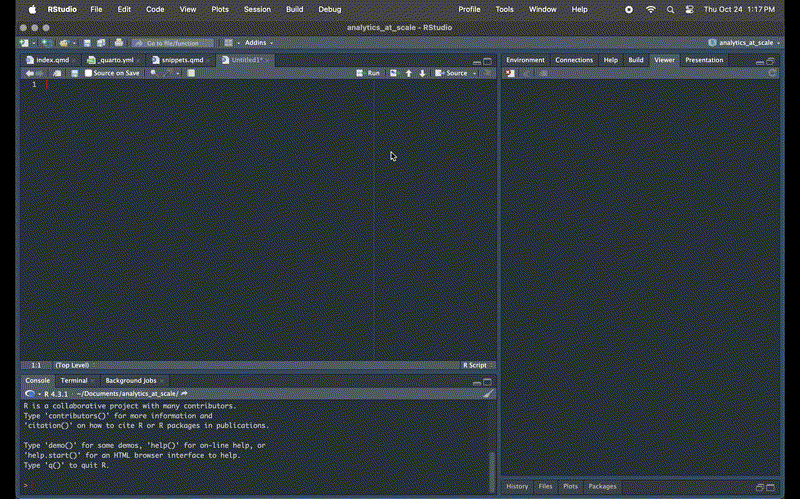Open the Addins dropdown
The width and height of the screenshot is (800, 499).
click(x=258, y=43)
